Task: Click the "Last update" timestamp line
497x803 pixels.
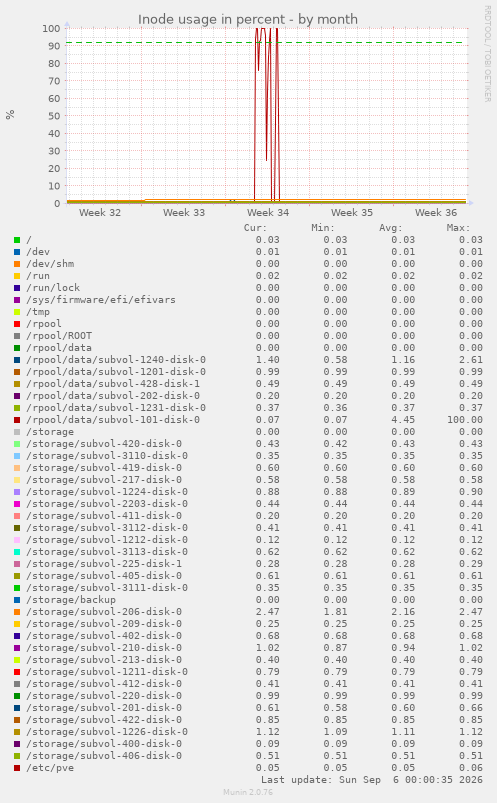Action: tap(372, 779)
